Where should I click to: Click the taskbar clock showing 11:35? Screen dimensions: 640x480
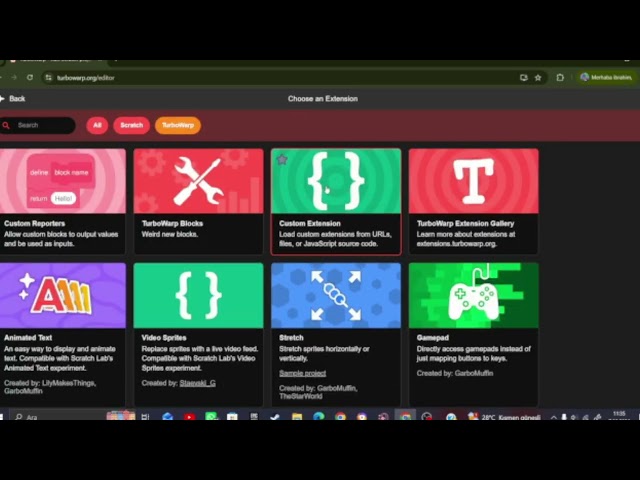coord(619,416)
